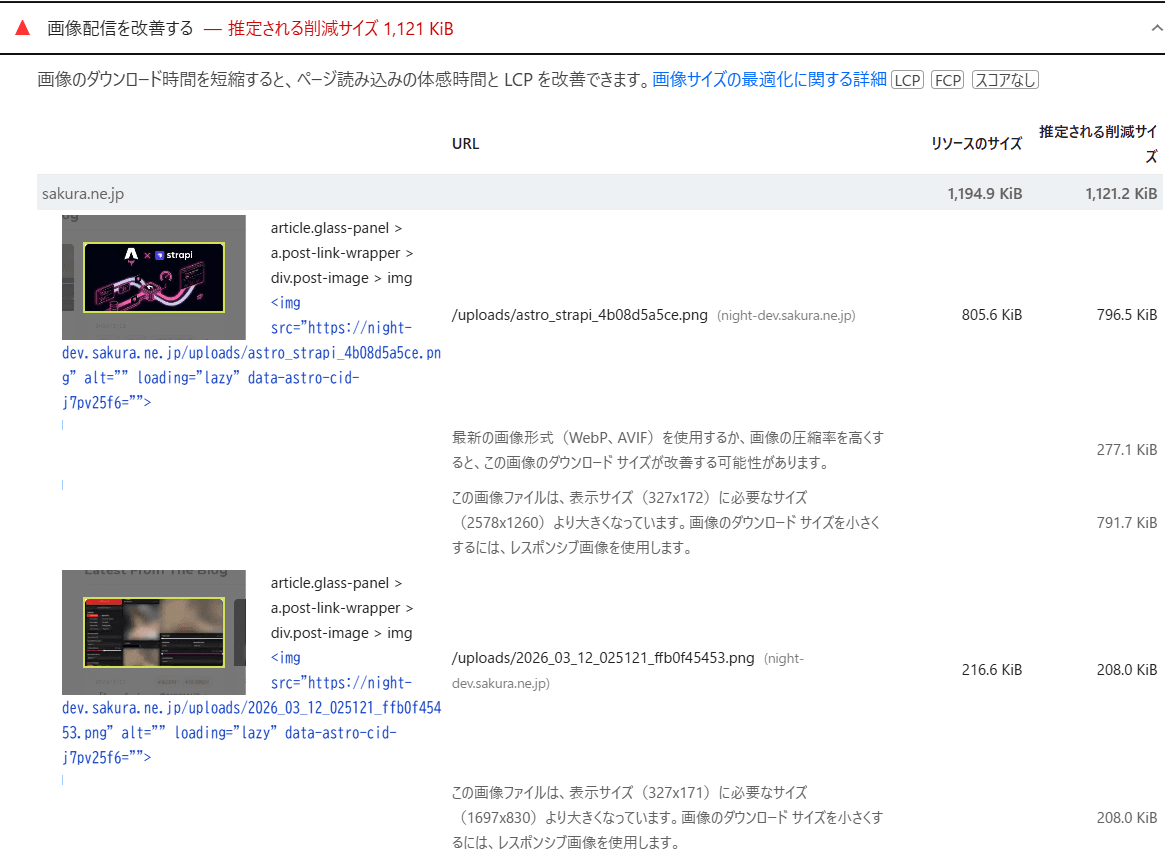Image resolution: width=1165 pixels, height=857 pixels.
Task: Click the 2026_03_12 screenshot thumbnail
Action: tap(152, 631)
